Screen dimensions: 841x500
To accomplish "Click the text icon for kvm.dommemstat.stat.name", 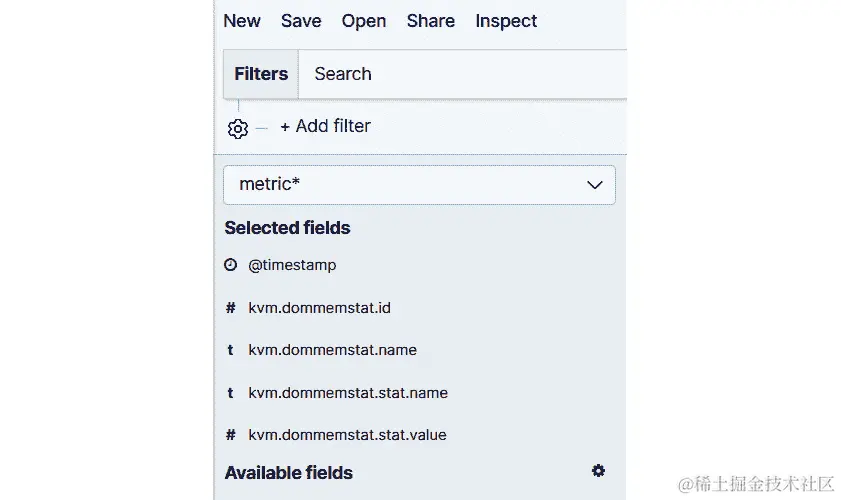I will [x=231, y=393].
